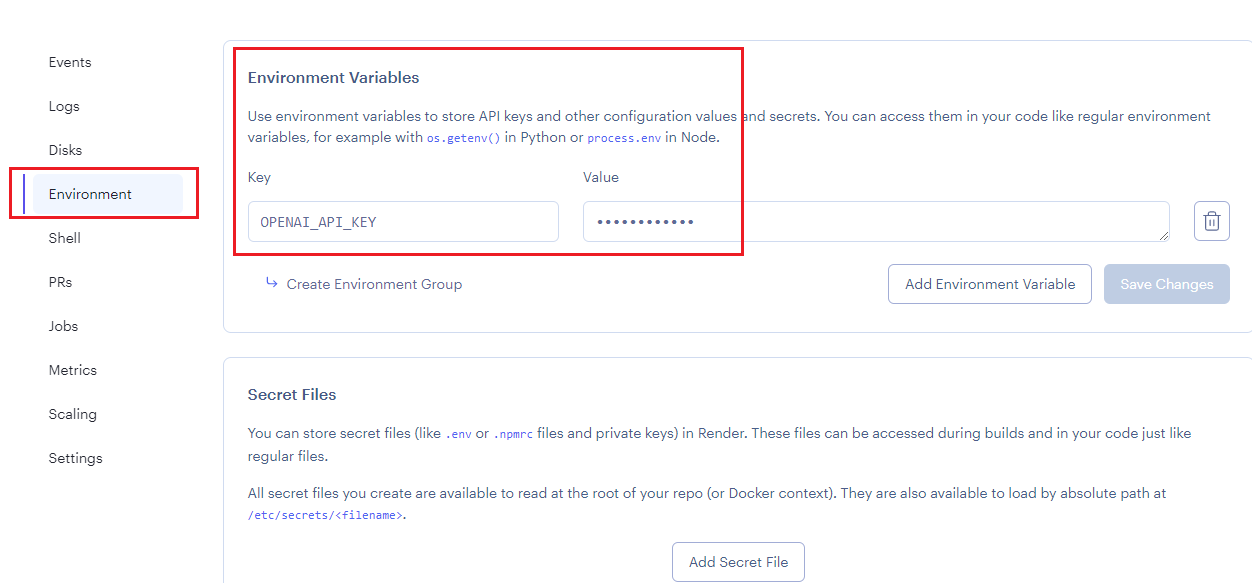
Task: Click the Save Changes button
Action: pos(1166,284)
